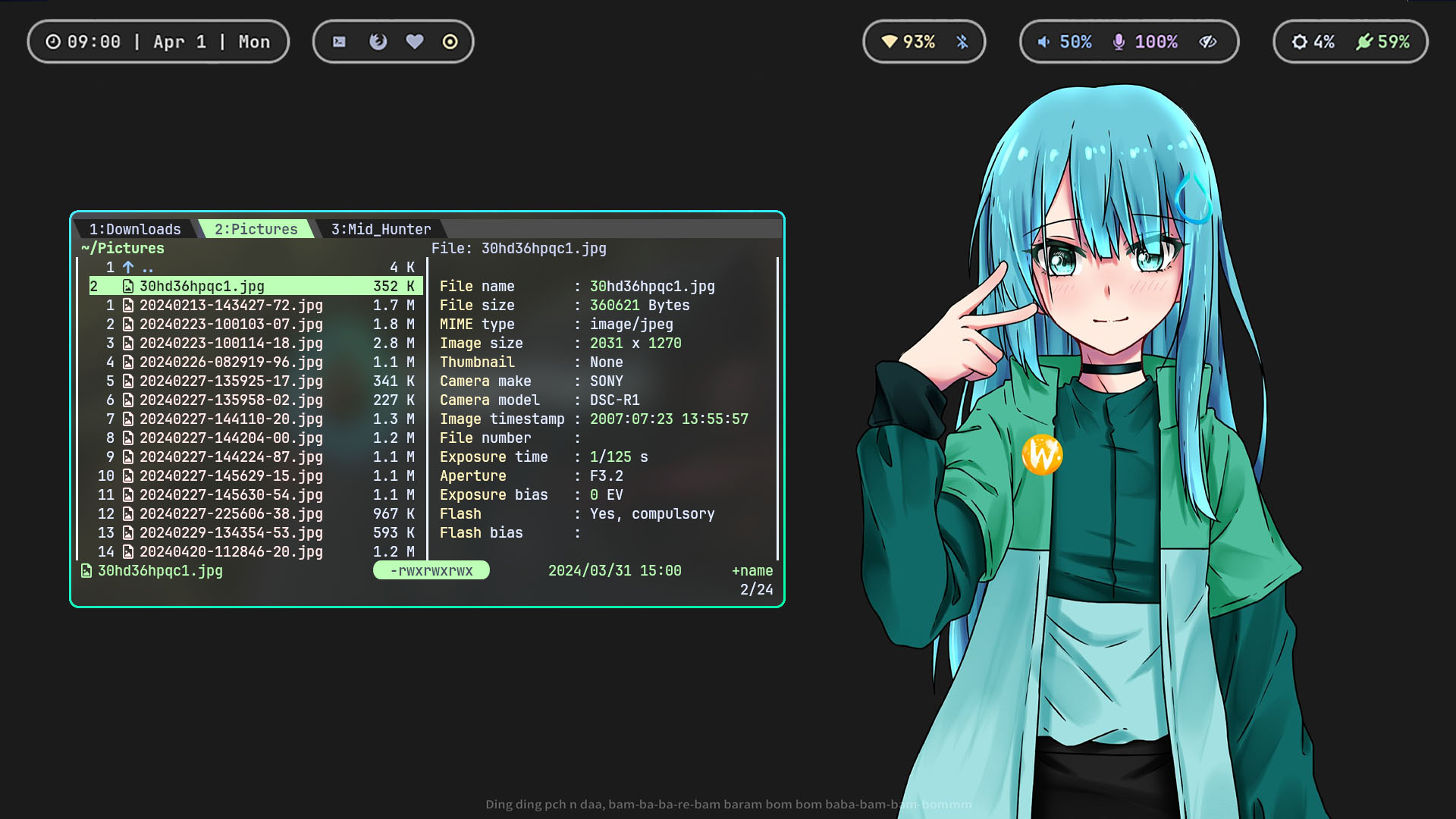Click the crossed-eye idle inhibitor icon
This screenshot has height=819, width=1456.
point(1207,42)
